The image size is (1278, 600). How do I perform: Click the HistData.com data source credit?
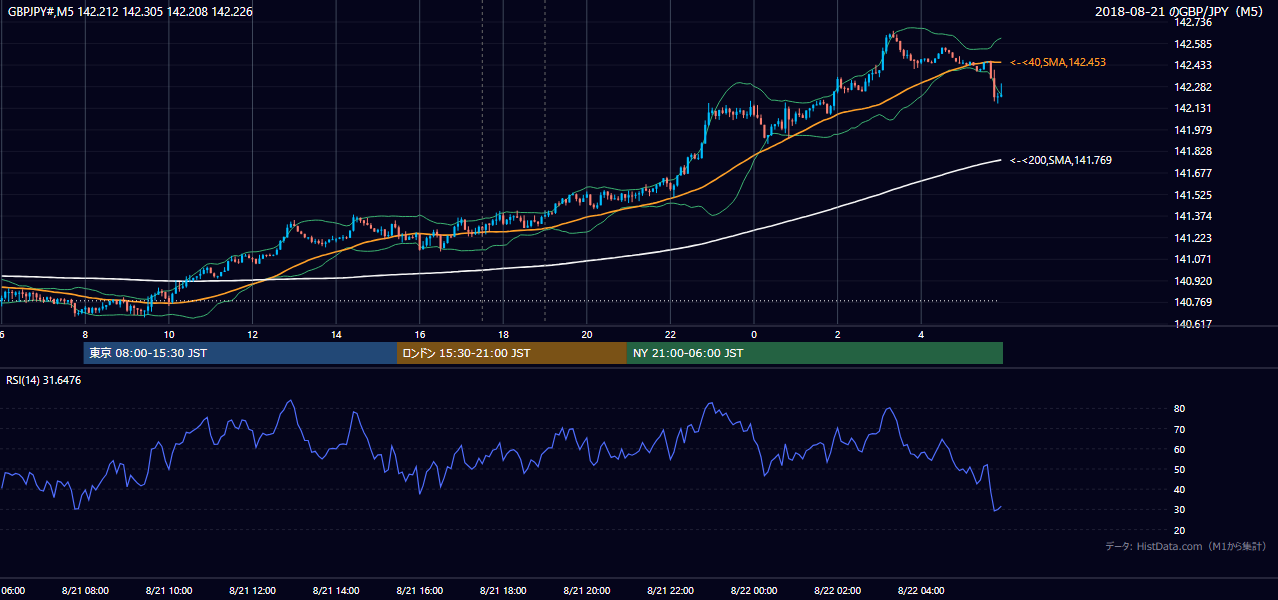1185,546
